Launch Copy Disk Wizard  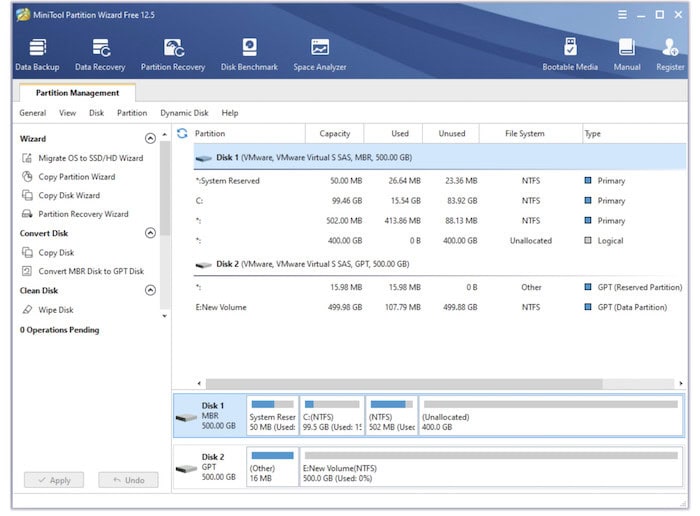pyautogui.click(x=61, y=196)
